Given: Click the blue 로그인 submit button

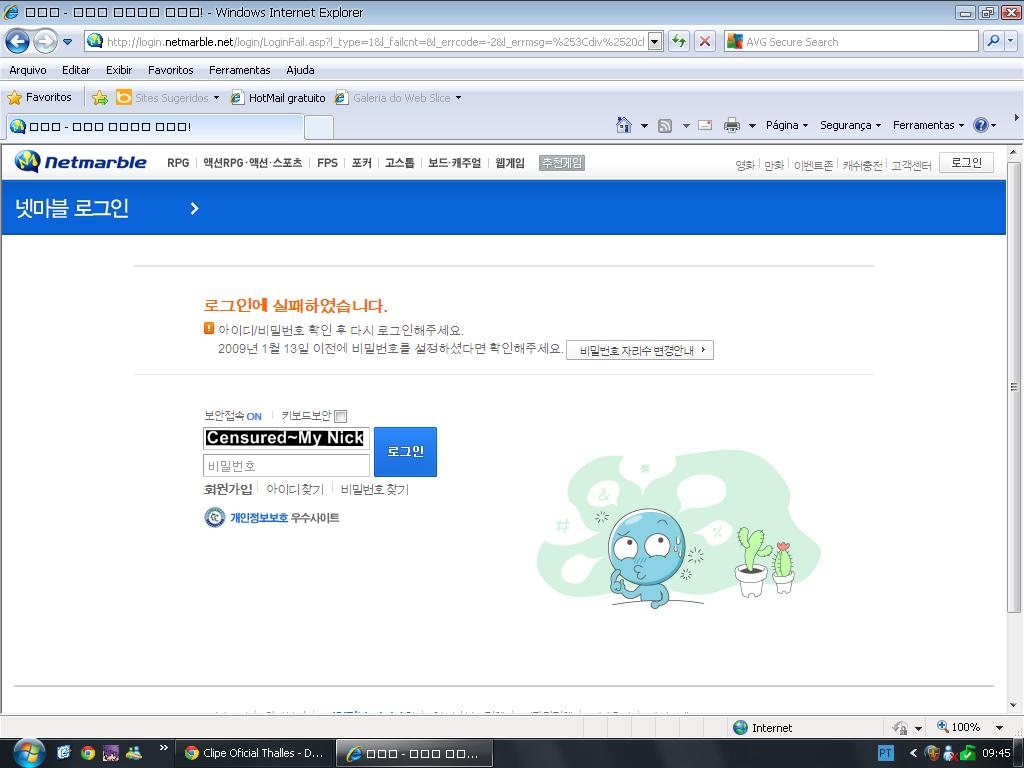Looking at the screenshot, I should pos(406,451).
